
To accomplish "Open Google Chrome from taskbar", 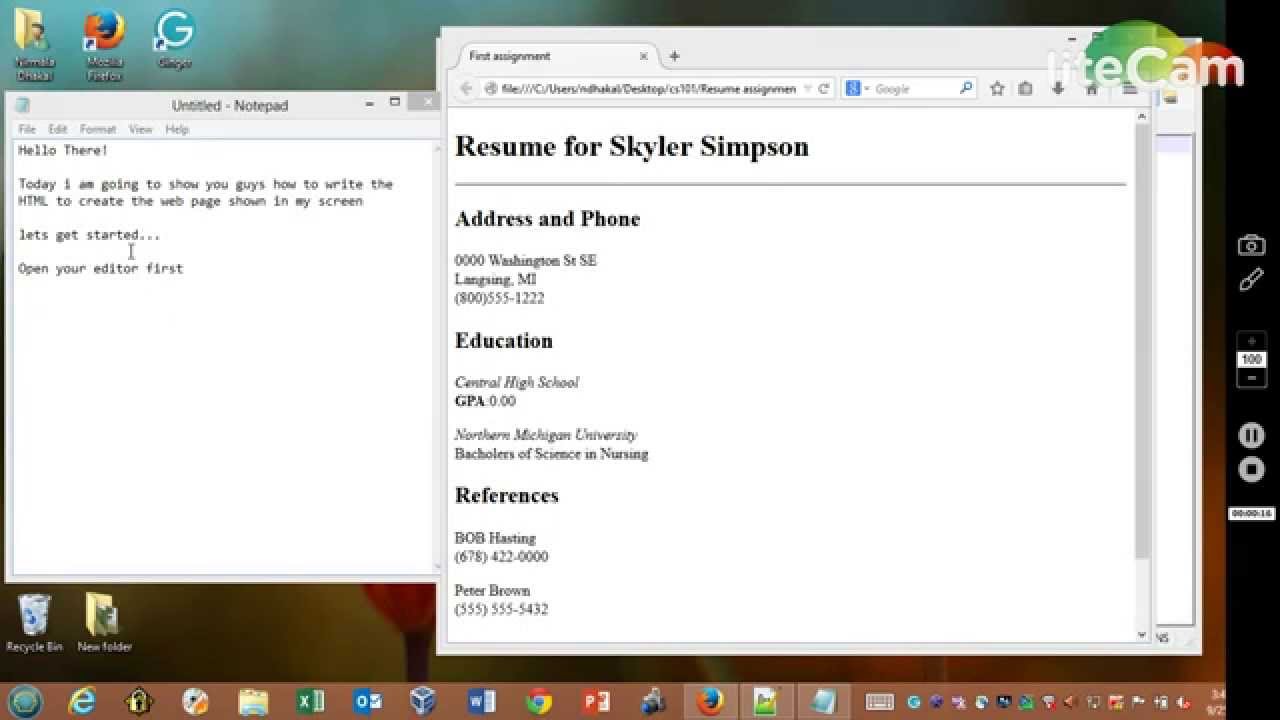I will (x=538, y=701).
